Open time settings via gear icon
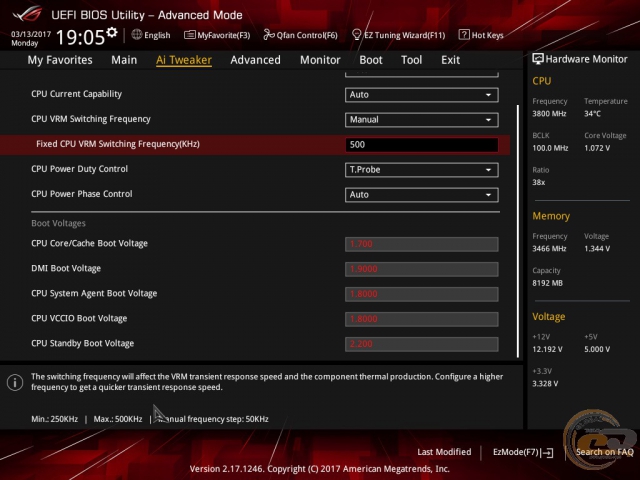The width and height of the screenshot is (640, 480). click(x=112, y=32)
